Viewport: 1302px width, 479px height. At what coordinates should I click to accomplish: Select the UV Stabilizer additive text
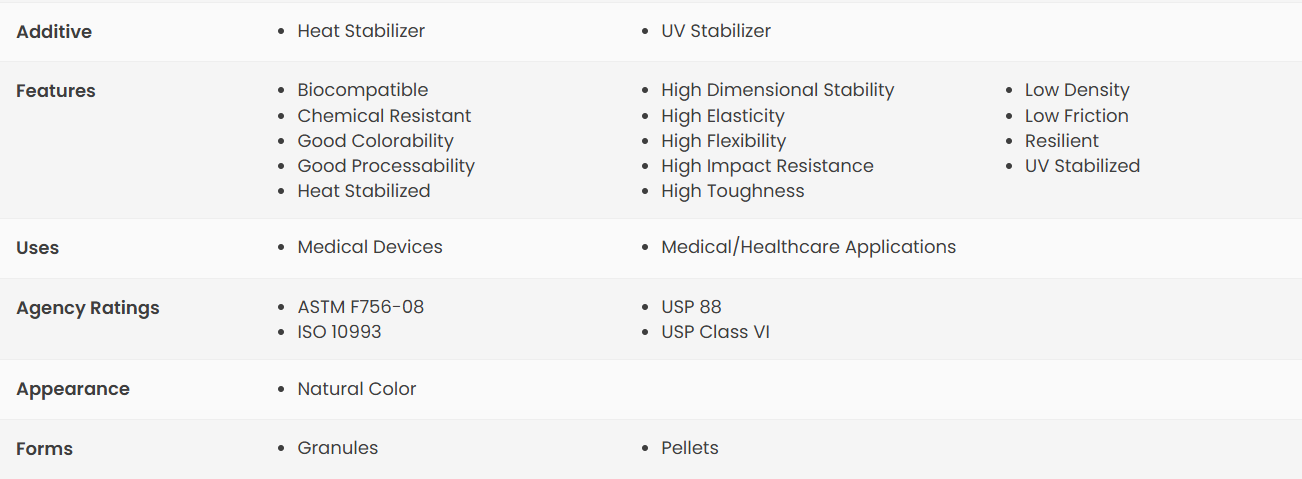tap(716, 31)
